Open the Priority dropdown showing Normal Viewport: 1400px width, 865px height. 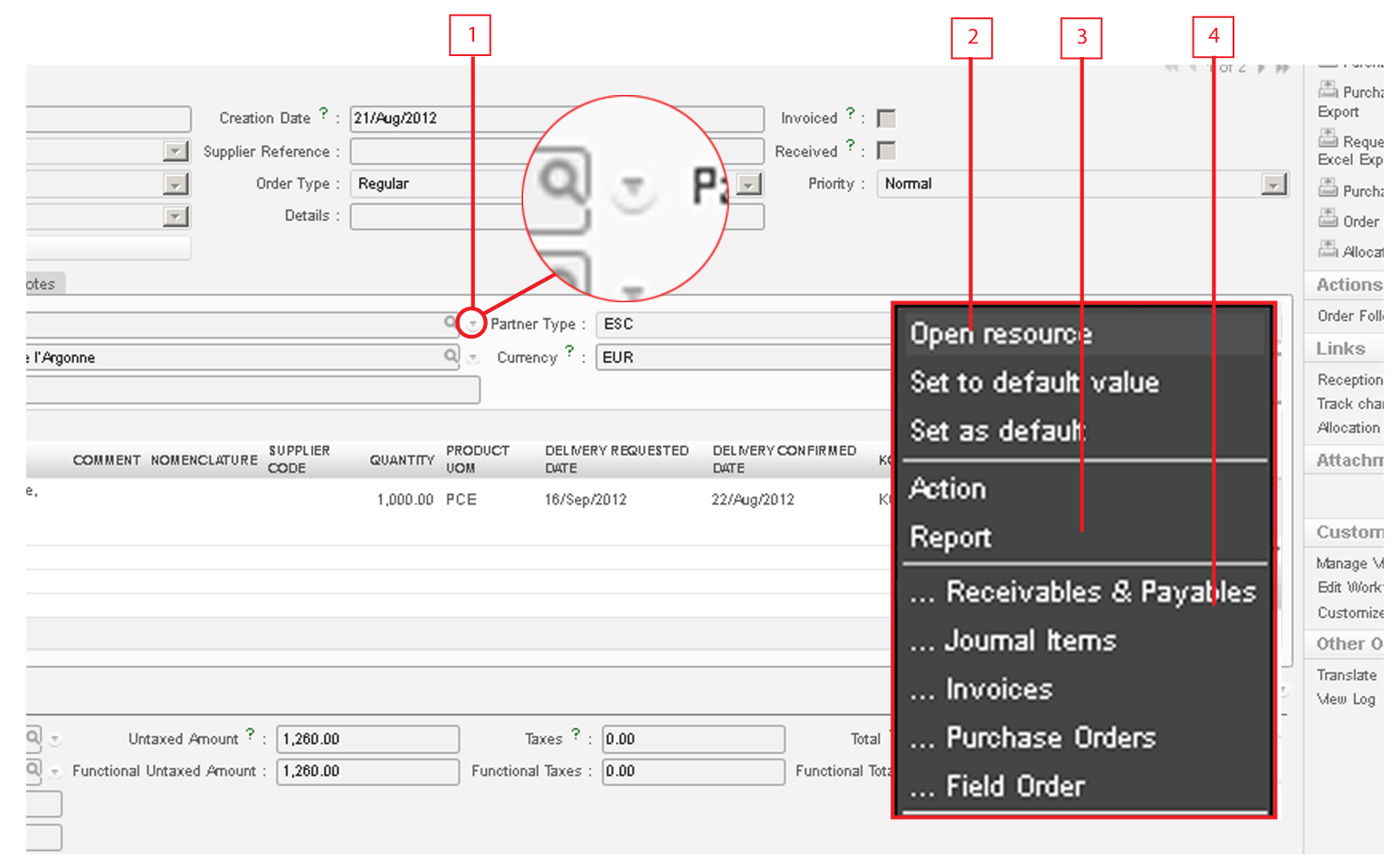tap(1273, 185)
